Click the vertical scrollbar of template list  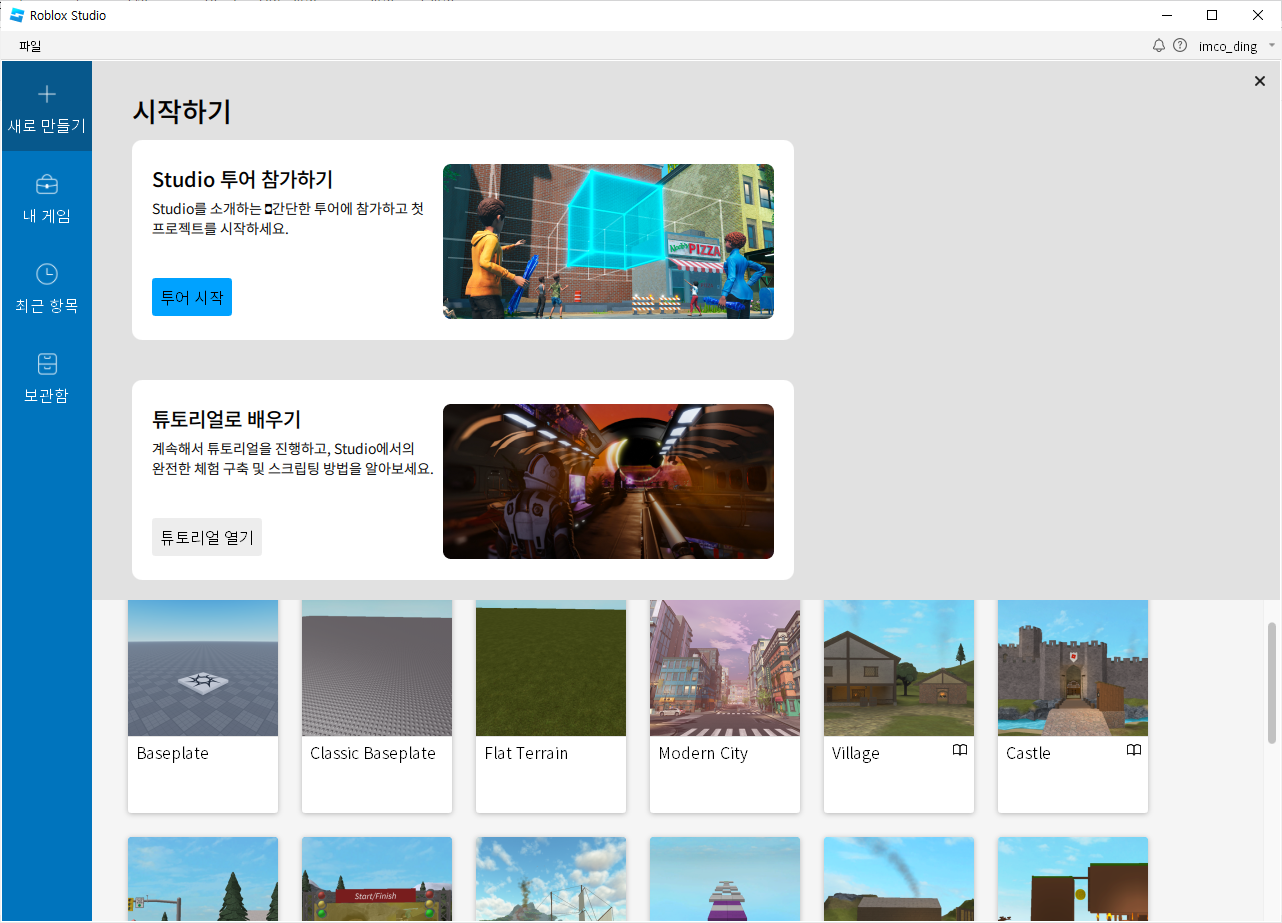[1272, 682]
